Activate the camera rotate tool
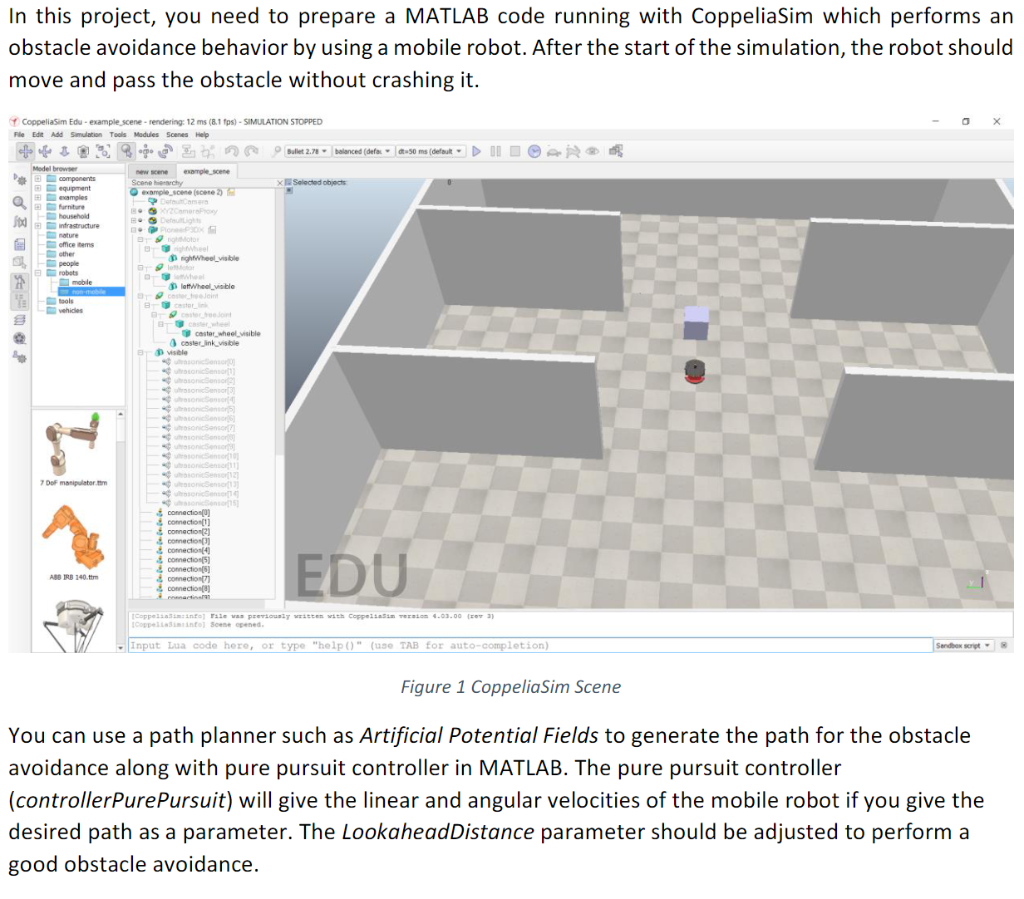 click(45, 151)
